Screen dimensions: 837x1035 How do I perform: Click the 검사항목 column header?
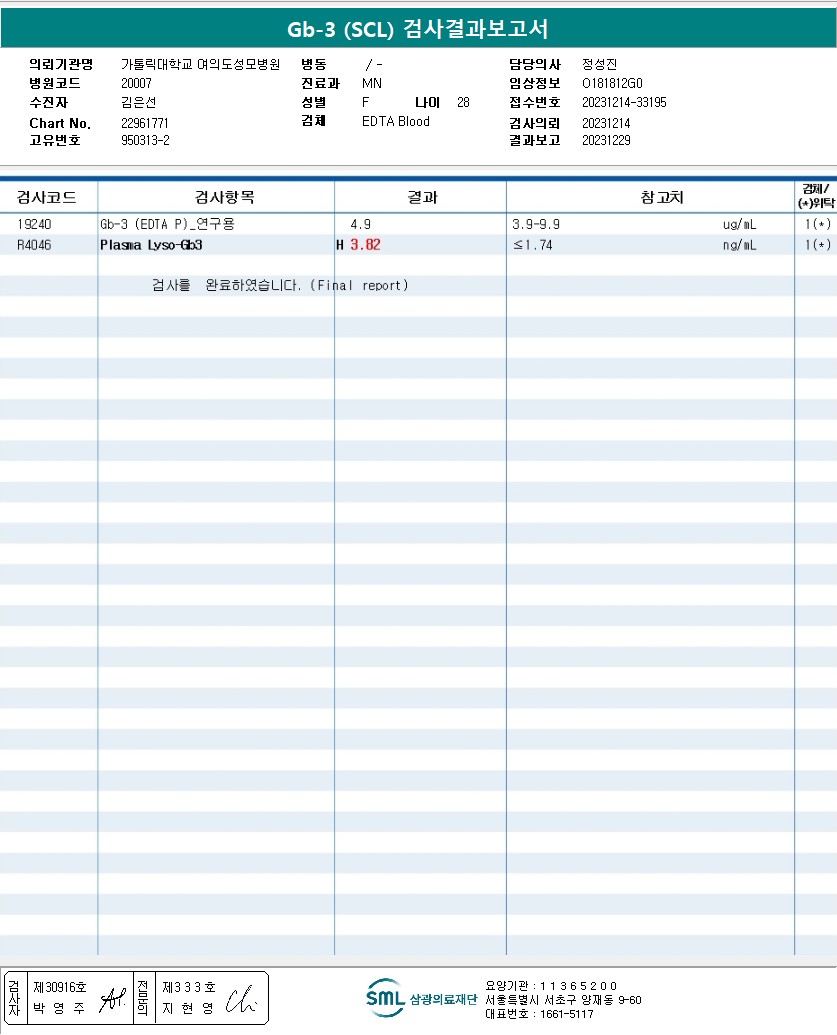pos(224,197)
